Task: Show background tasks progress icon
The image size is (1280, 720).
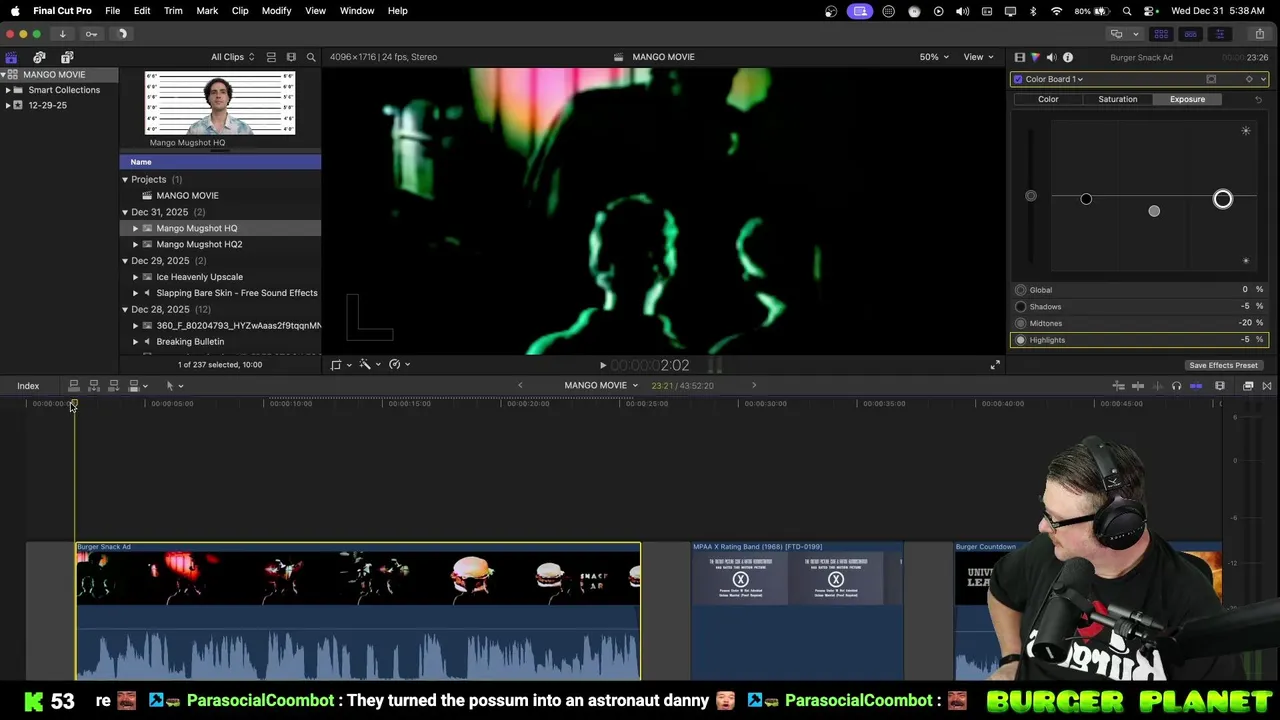Action: 123,34
